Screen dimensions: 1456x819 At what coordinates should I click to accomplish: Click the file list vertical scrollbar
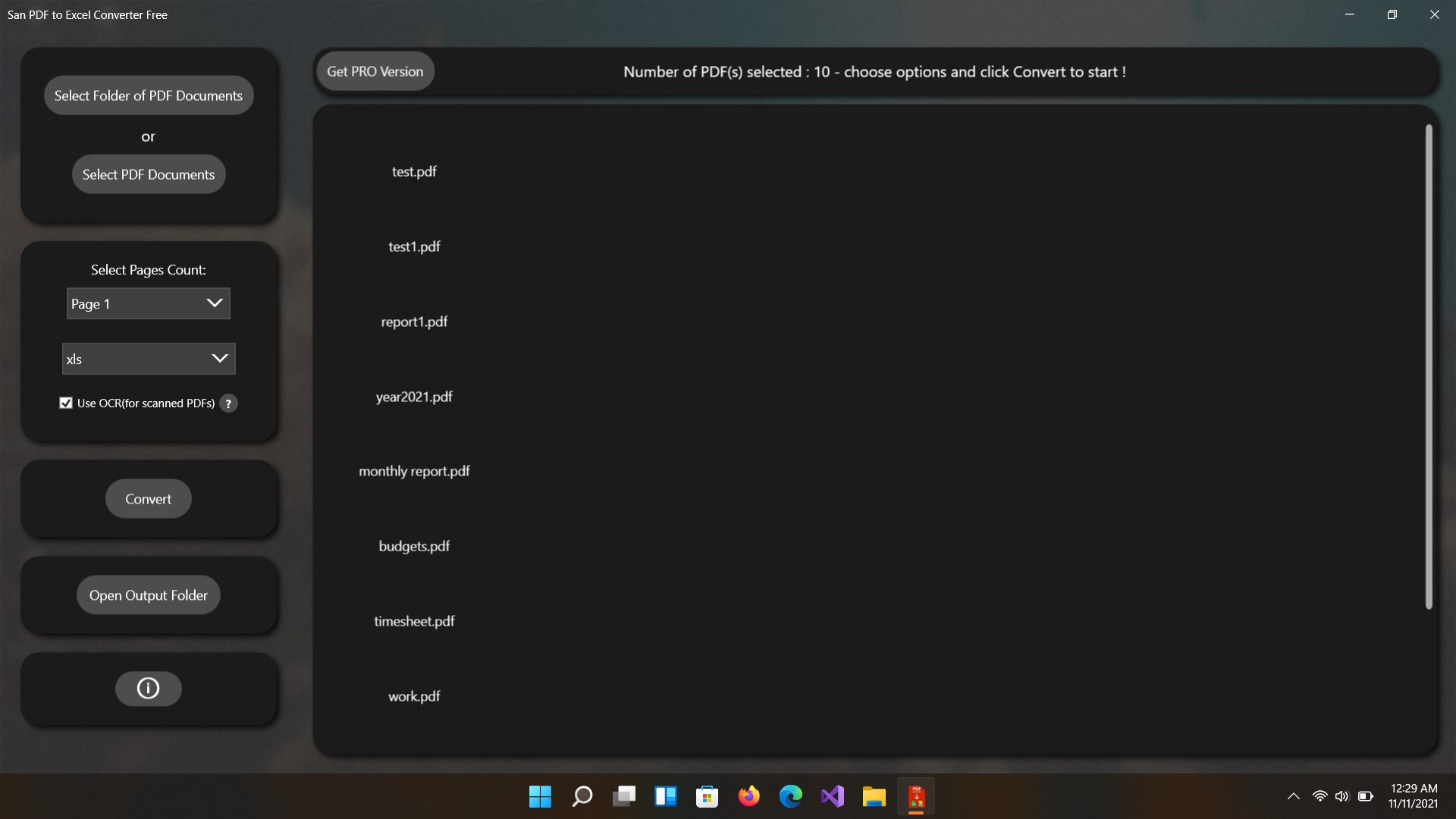point(1429,367)
